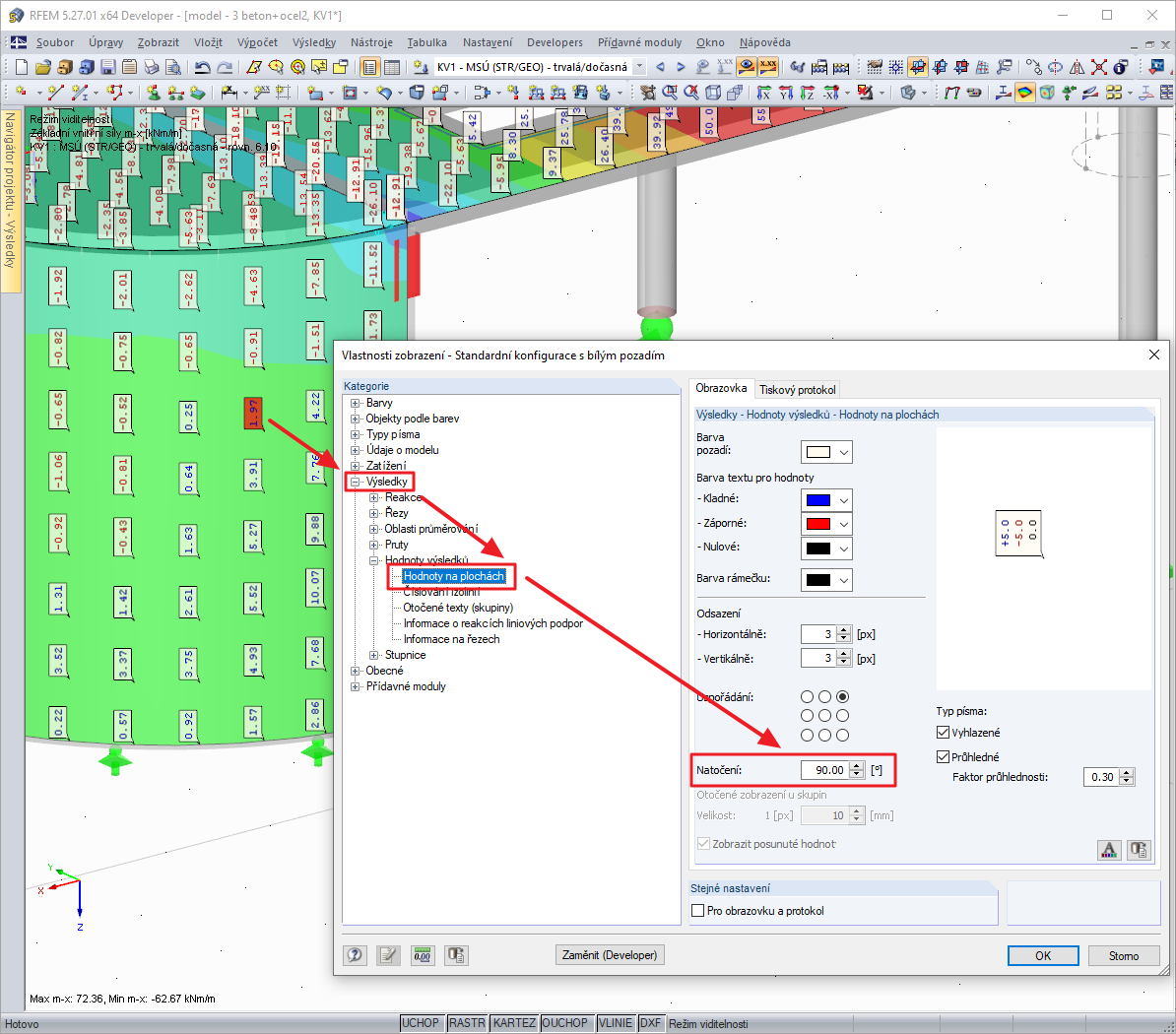
Task: Click the units 0.00 icon in dialog
Action: pos(423,954)
